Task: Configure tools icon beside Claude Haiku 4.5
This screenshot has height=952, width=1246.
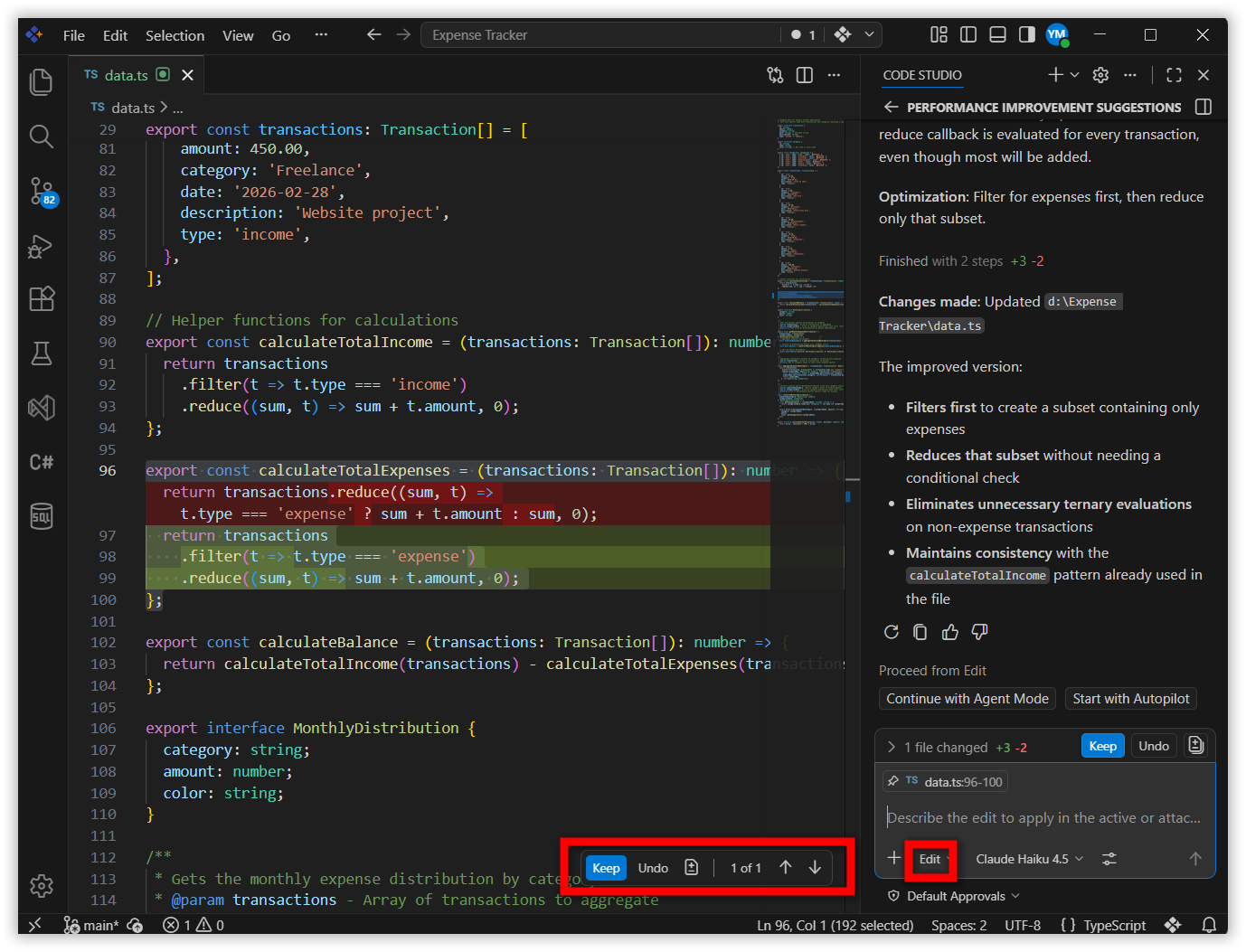Action: [1109, 859]
